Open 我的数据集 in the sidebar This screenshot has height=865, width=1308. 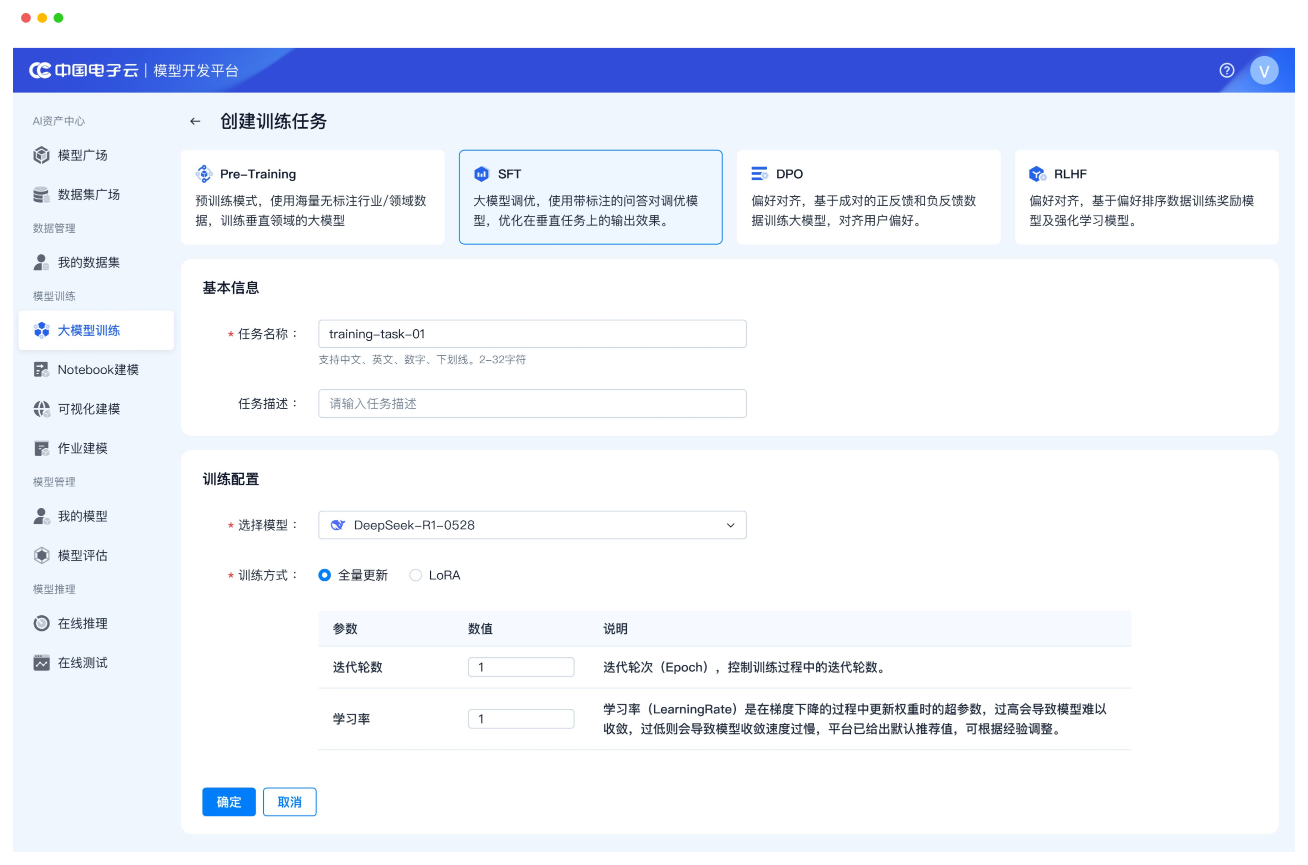[88, 263]
